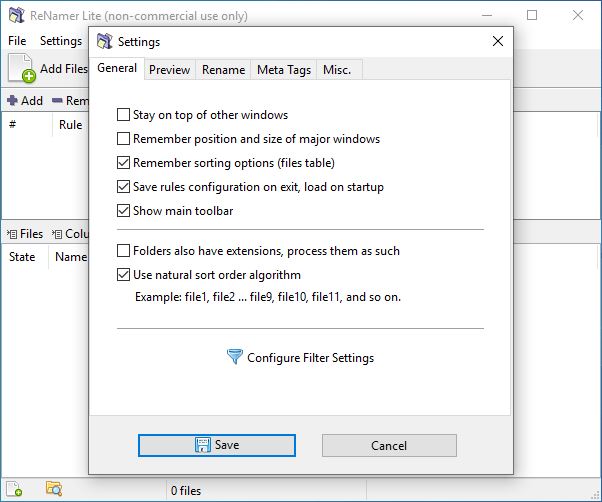Click the Configure Filter Settings funnel icon
Viewport: 602px width, 502px height.
(235, 357)
